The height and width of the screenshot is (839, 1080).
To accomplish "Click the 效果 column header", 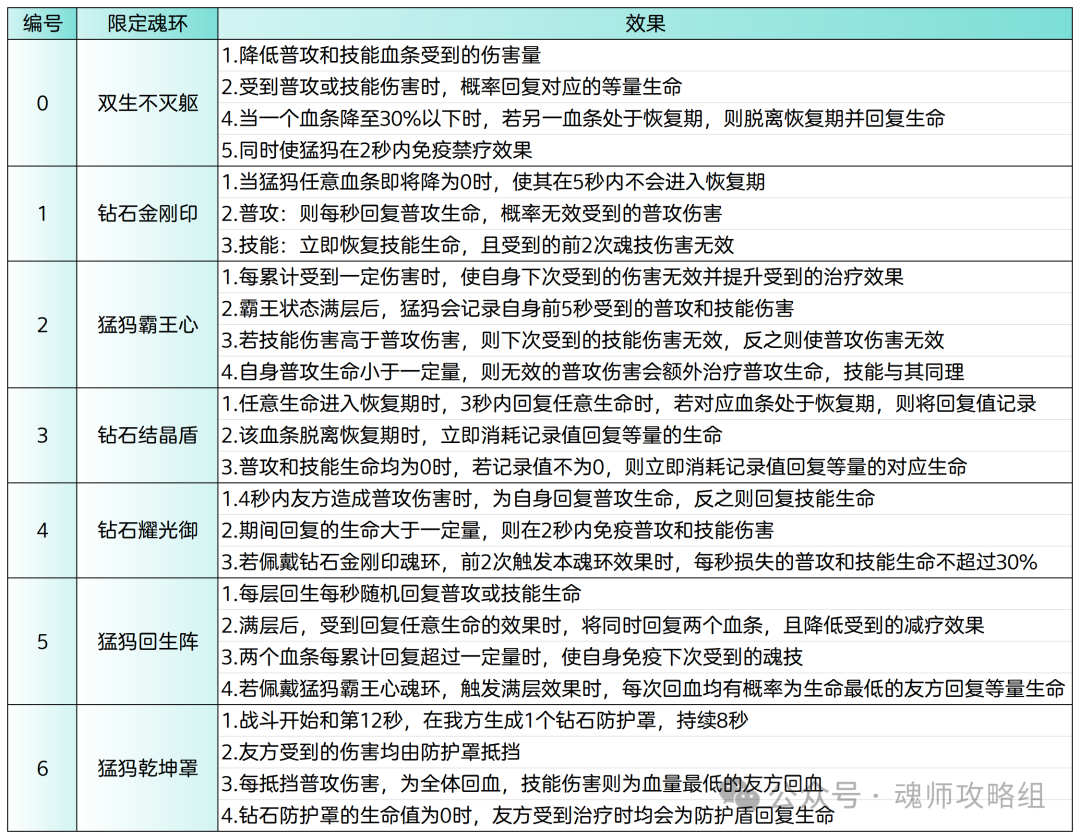I will point(645,24).
